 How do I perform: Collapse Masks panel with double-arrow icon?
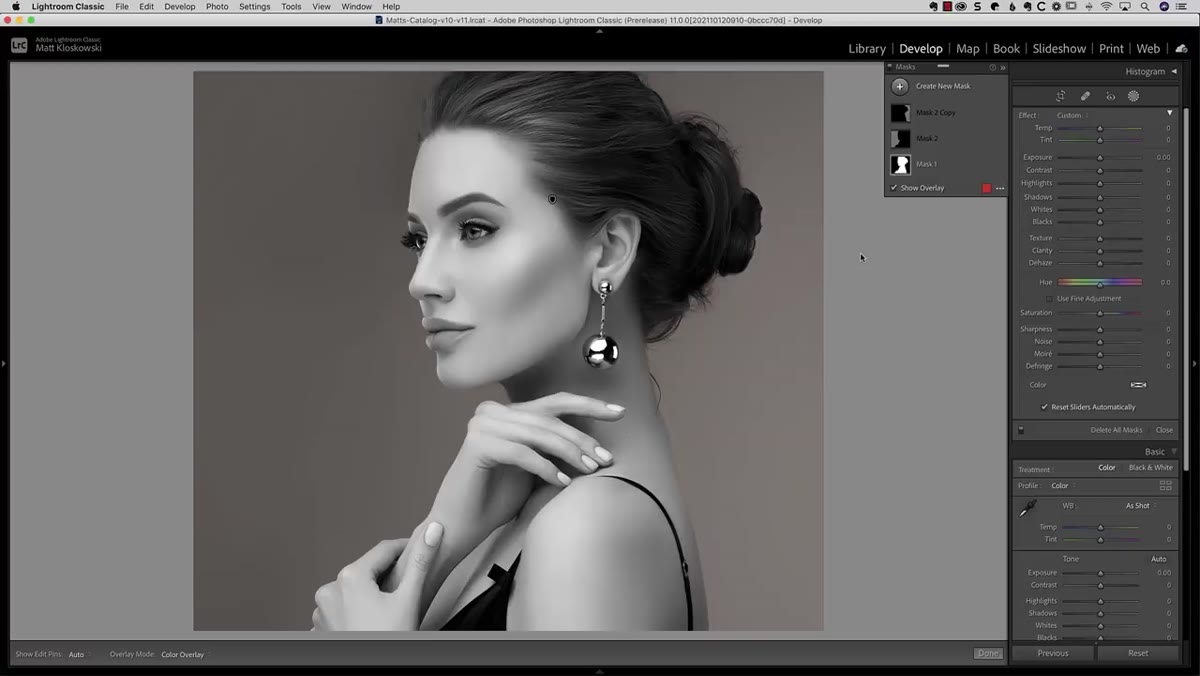coord(1003,67)
